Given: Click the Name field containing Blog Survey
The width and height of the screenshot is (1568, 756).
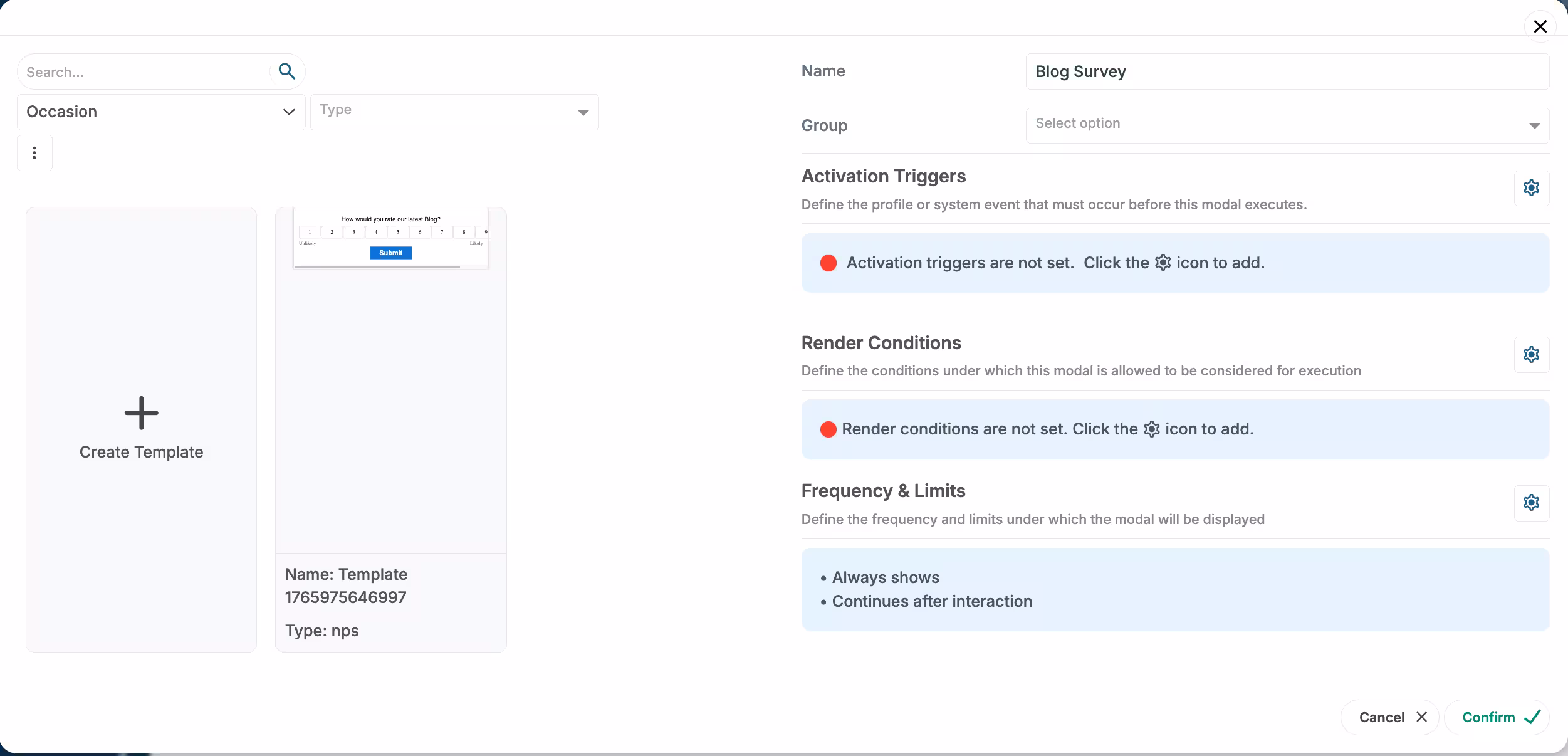Looking at the screenshot, I should 1285,71.
